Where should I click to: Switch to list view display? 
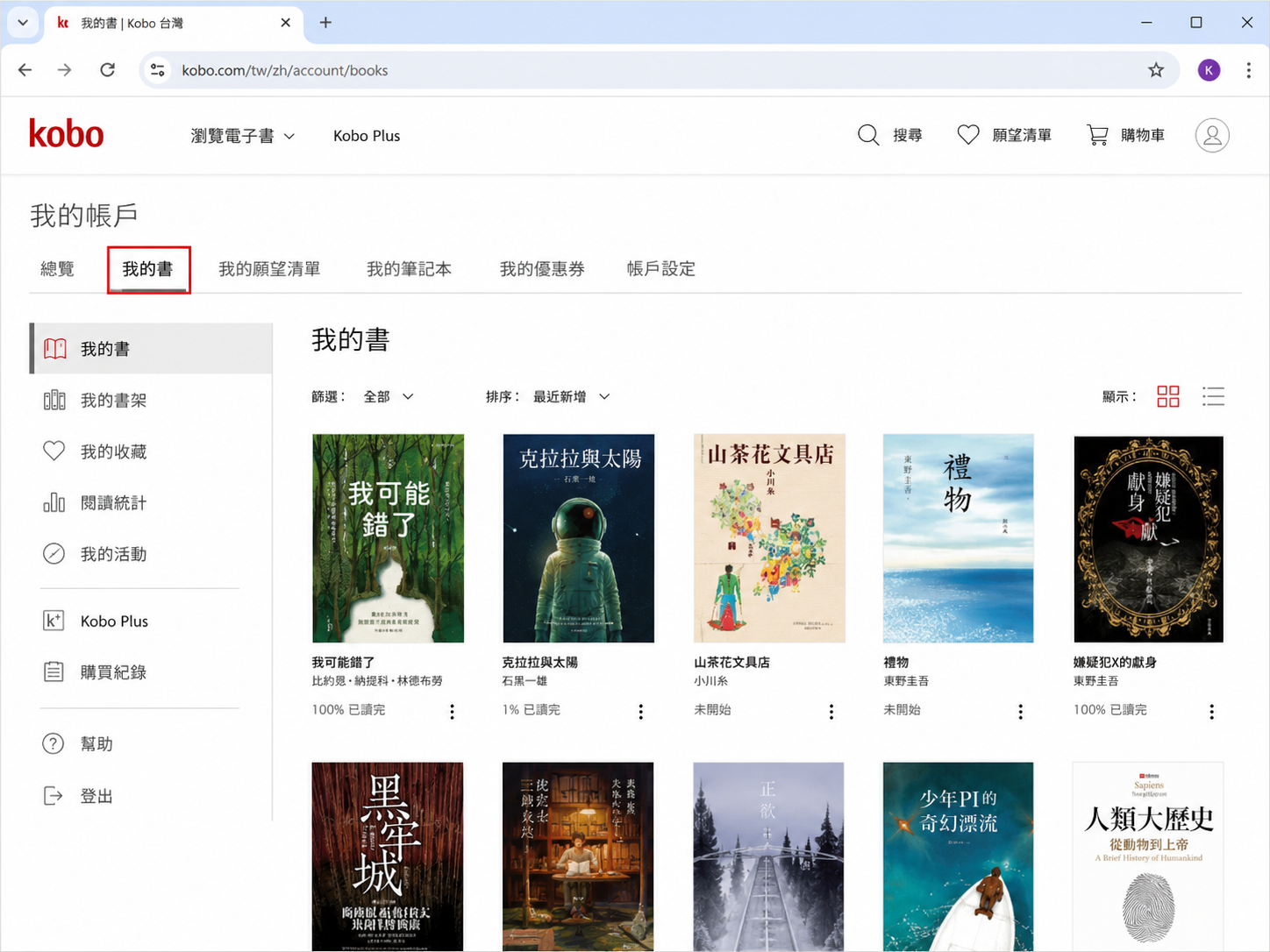(1213, 397)
